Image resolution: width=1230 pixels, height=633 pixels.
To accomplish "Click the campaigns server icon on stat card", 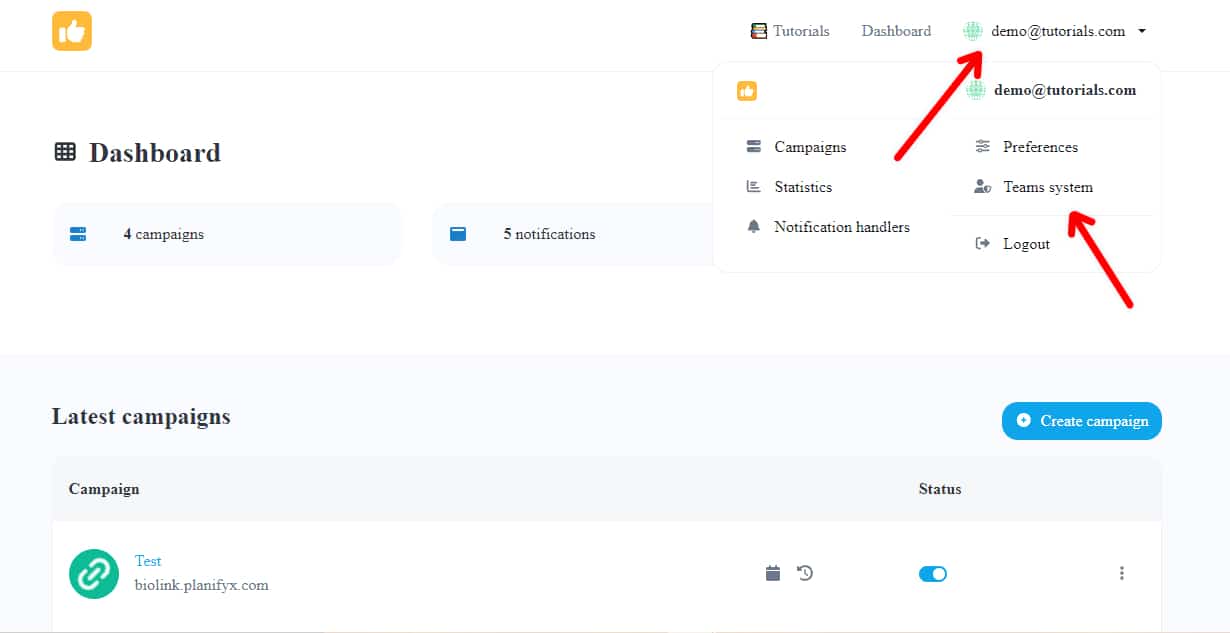I will tap(78, 234).
